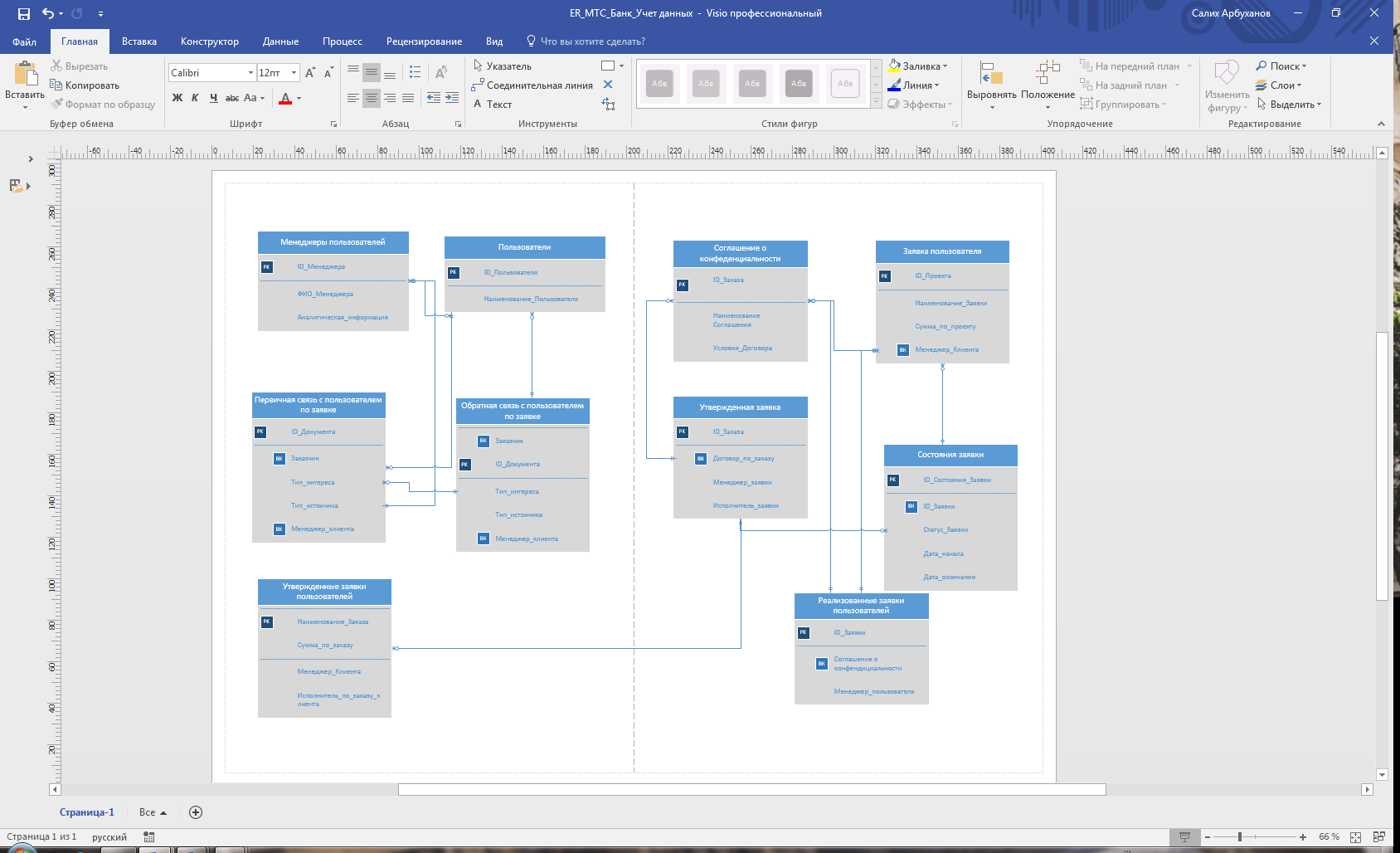Click the presentation mode icon in status bar
This screenshot has width=1400, height=853.
point(1184,836)
